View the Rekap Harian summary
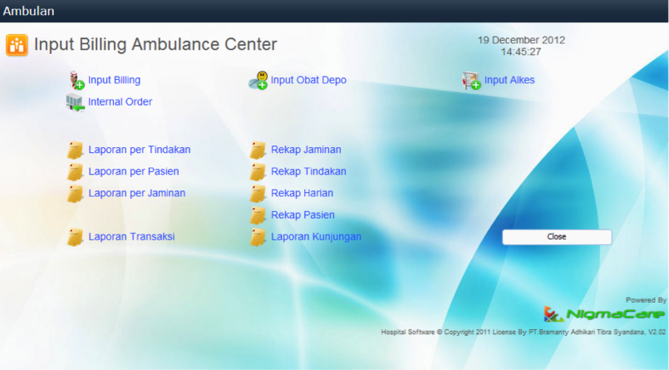669x370 pixels. (302, 193)
